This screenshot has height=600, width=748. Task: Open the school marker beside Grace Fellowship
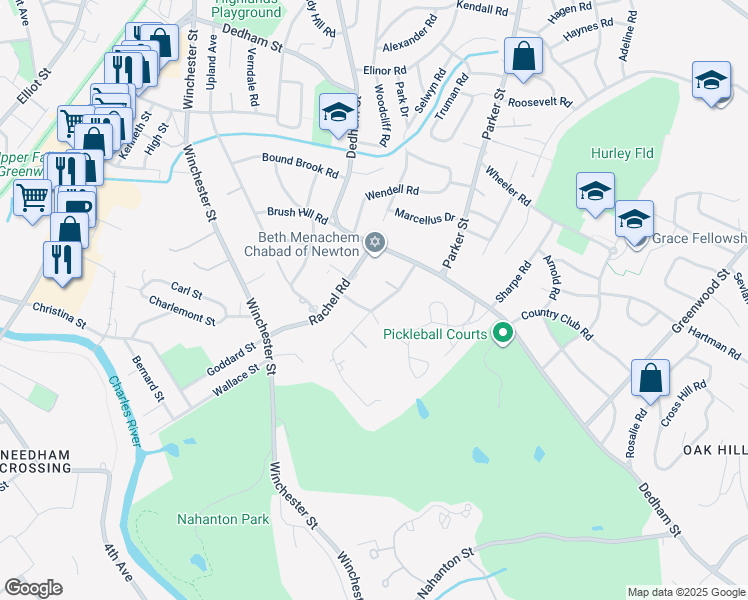coord(634,222)
